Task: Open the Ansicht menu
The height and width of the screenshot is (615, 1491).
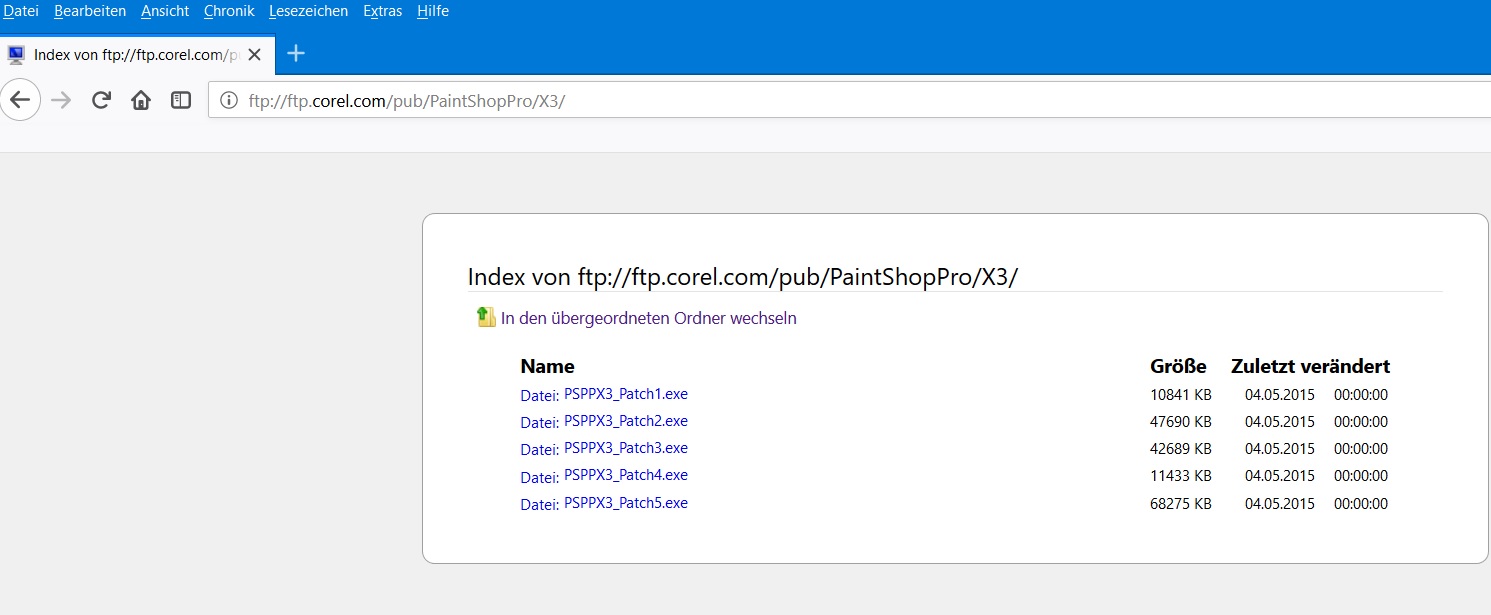Action: click(x=165, y=11)
